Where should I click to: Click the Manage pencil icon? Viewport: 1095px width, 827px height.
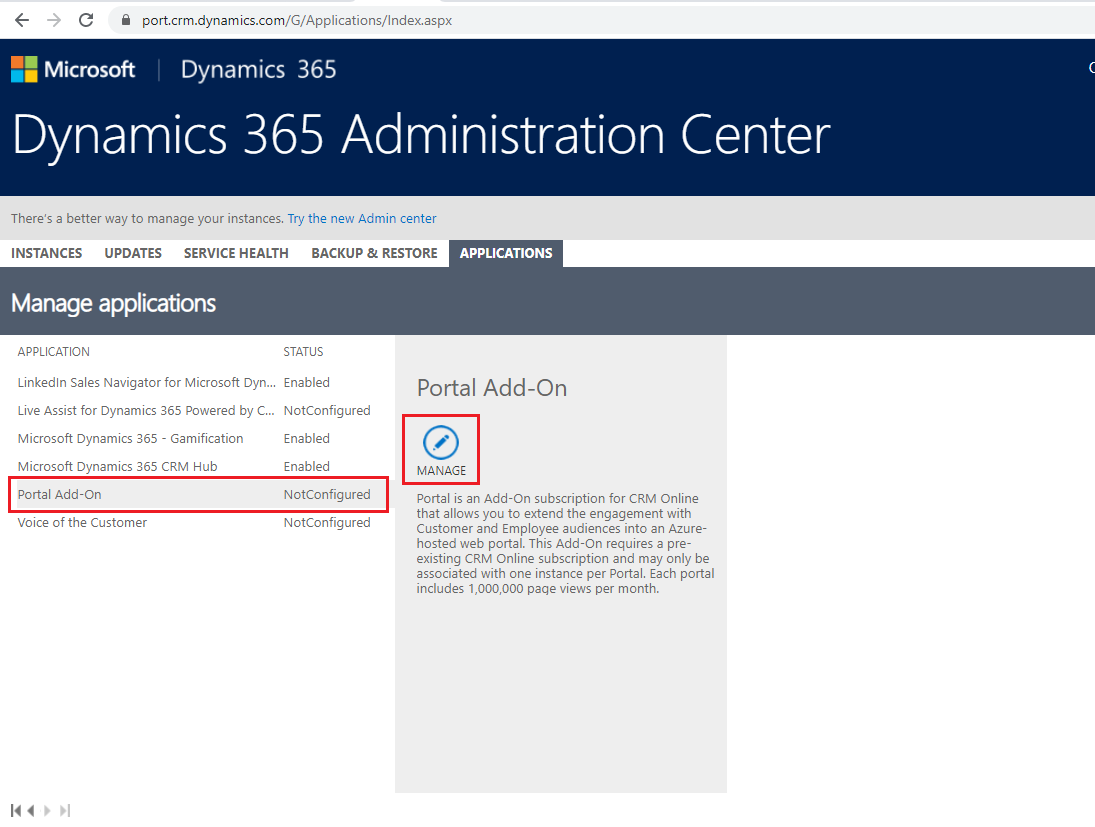point(441,442)
